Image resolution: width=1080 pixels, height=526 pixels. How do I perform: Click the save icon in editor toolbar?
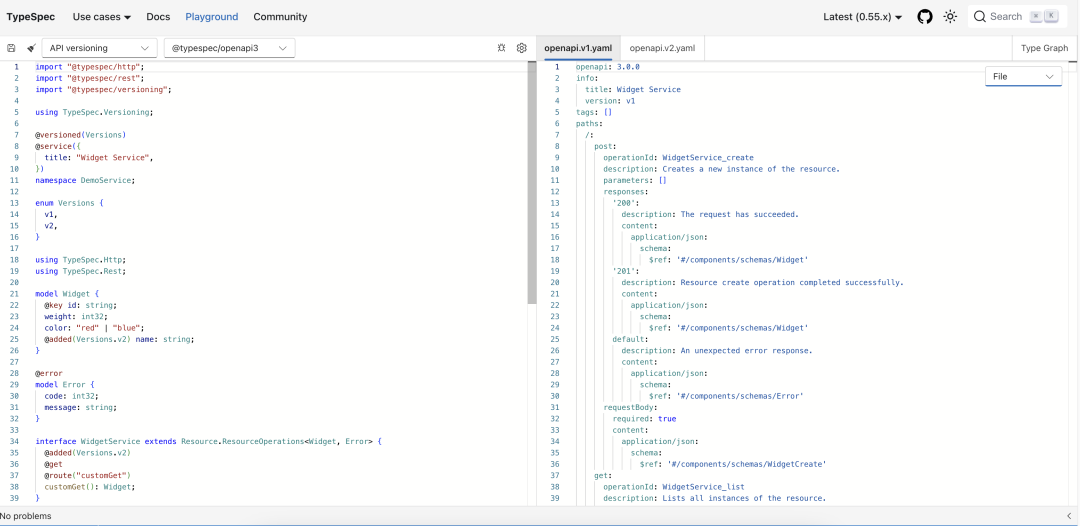point(11,48)
